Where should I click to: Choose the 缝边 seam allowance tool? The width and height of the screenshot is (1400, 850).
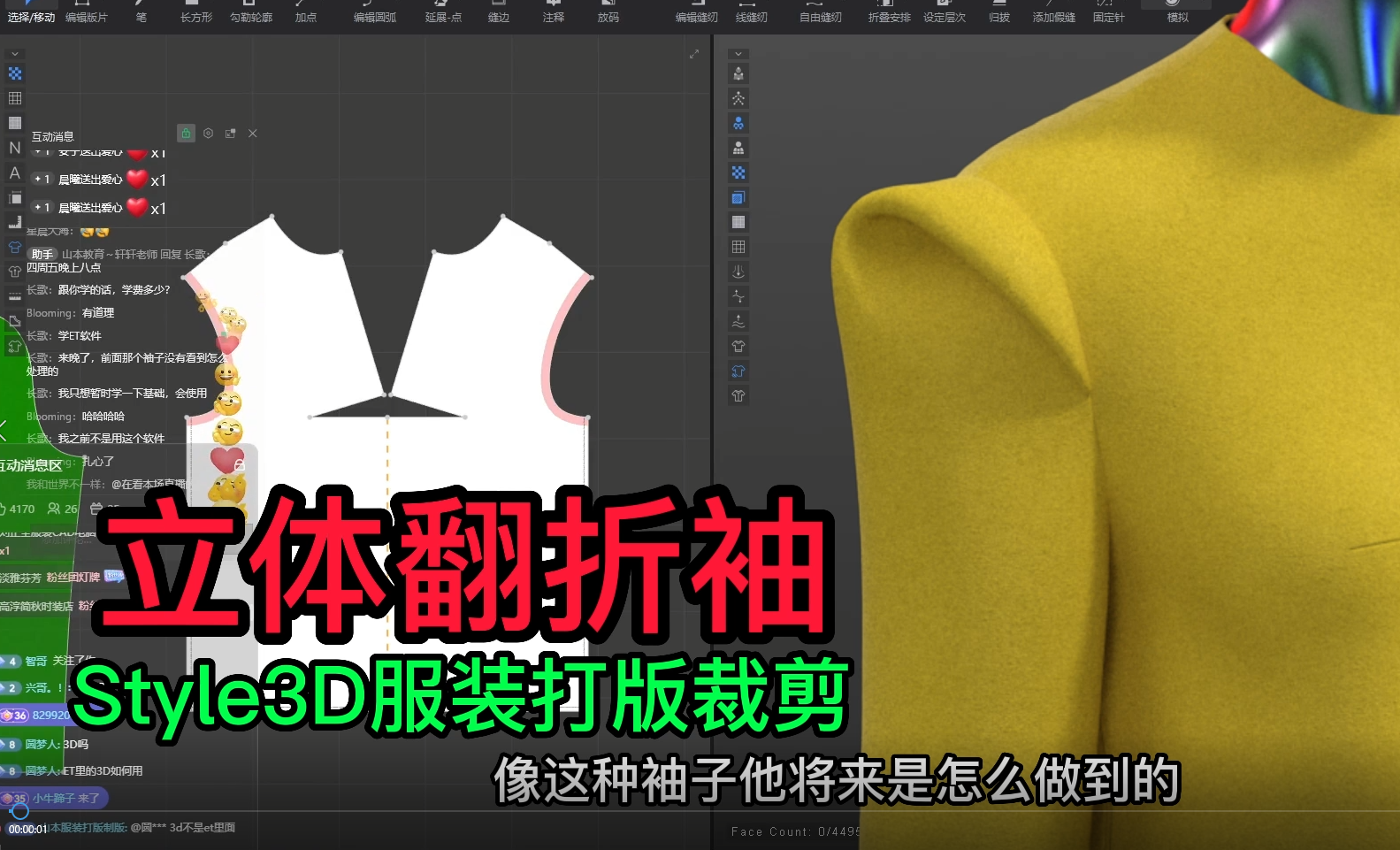499,12
